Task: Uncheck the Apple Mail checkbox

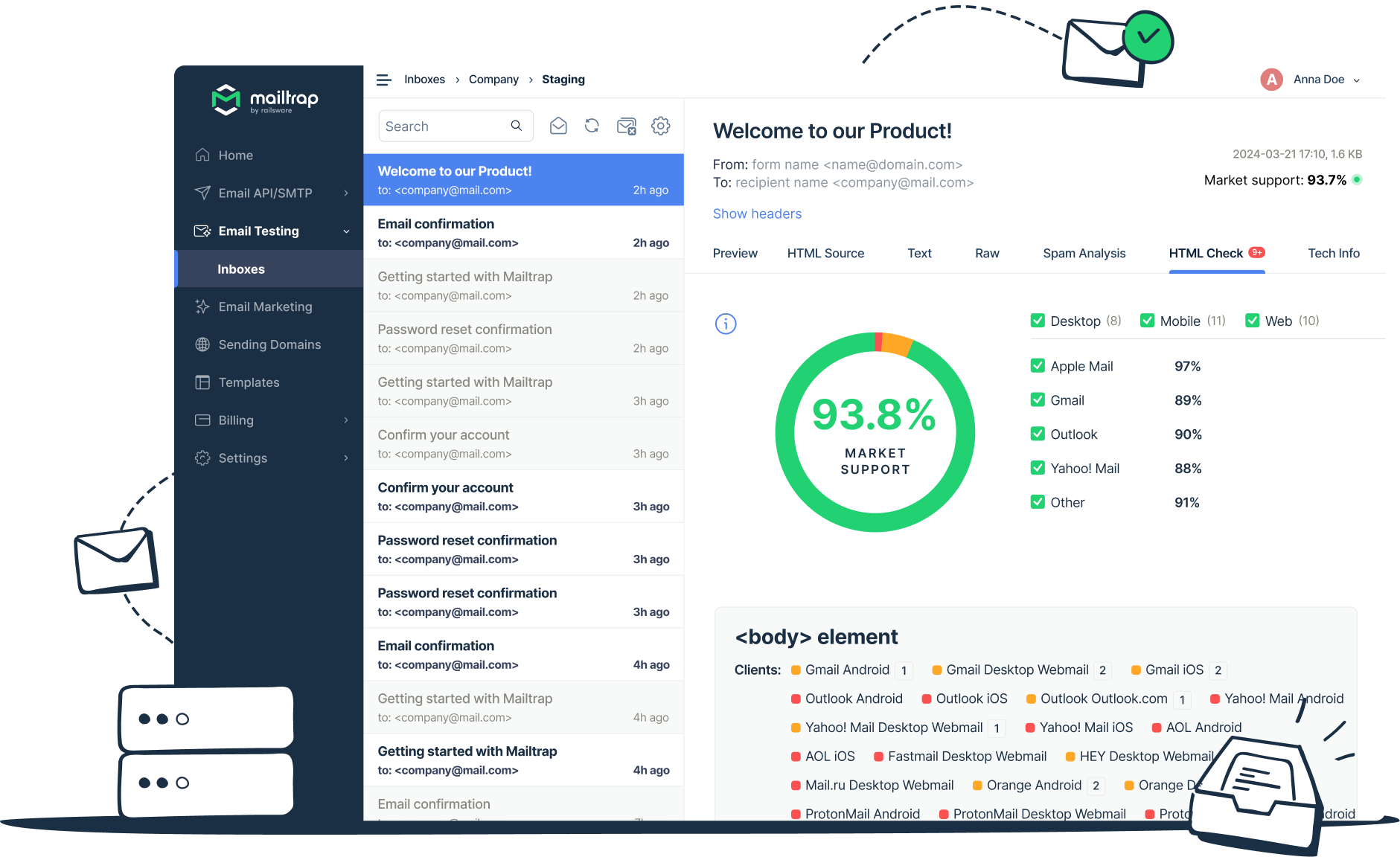Action: point(1038,365)
